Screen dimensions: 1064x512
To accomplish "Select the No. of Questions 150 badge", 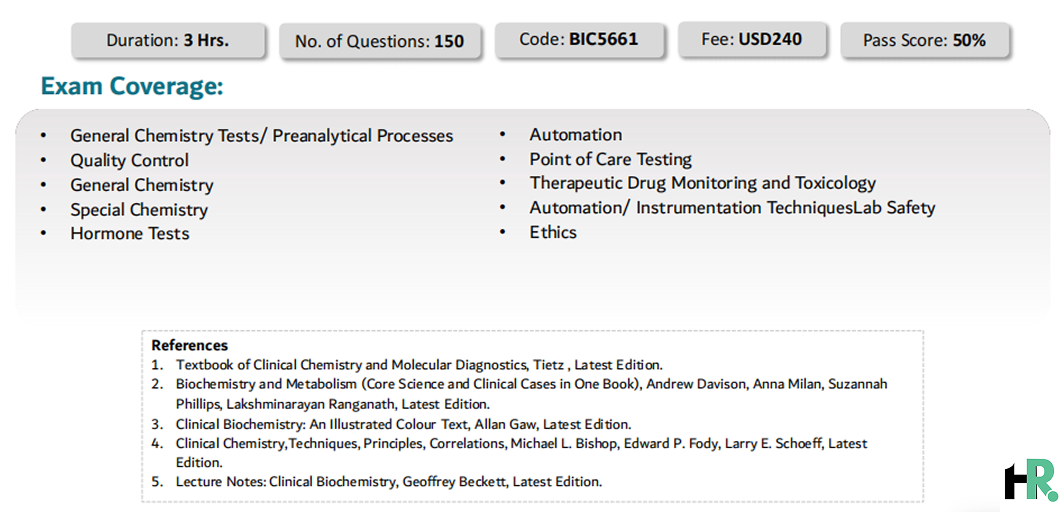I will (379, 41).
